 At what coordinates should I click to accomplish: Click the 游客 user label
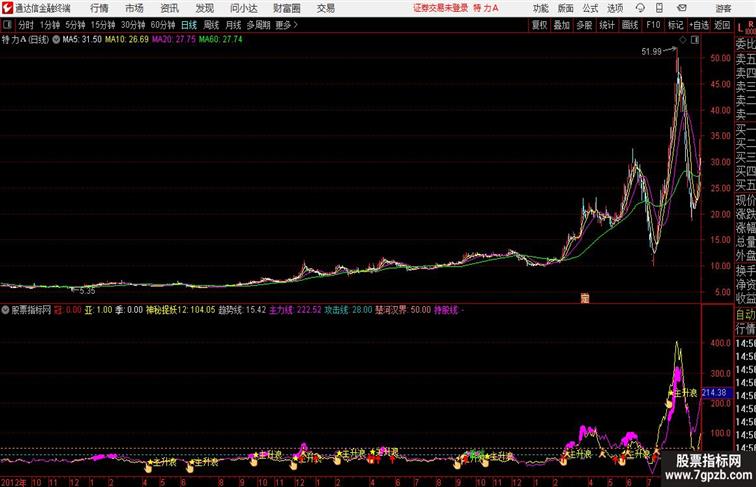click(x=723, y=8)
